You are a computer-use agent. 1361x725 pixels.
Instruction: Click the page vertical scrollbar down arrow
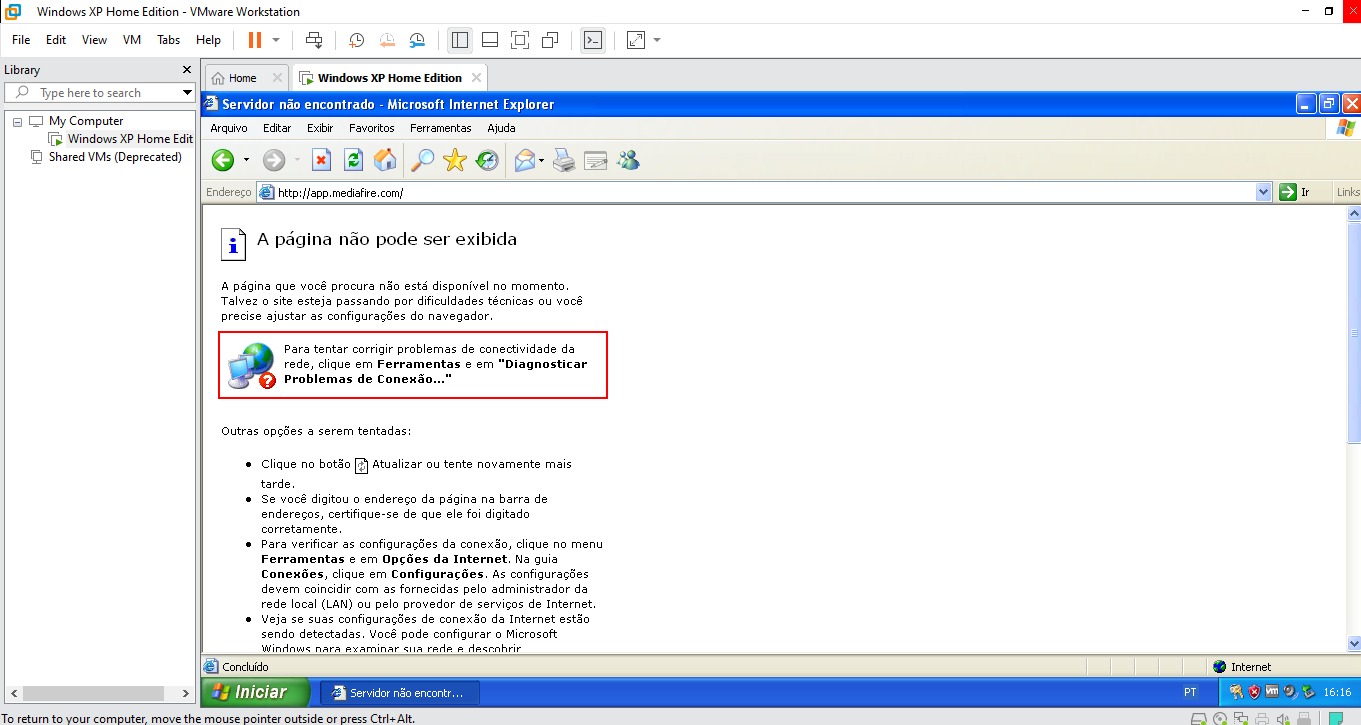coord(1353,645)
